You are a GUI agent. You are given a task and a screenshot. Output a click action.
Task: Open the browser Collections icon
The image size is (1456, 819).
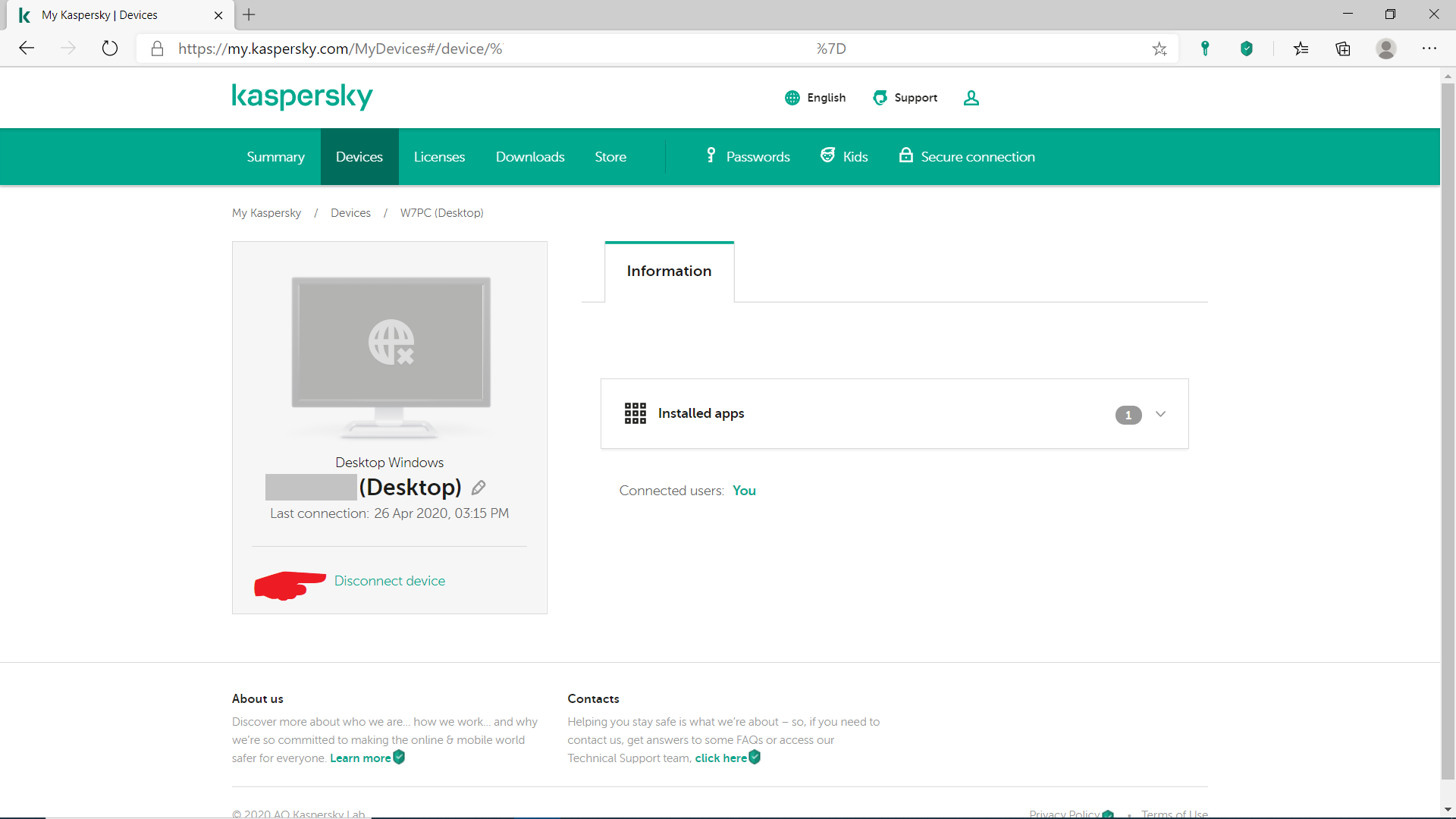click(x=1343, y=49)
